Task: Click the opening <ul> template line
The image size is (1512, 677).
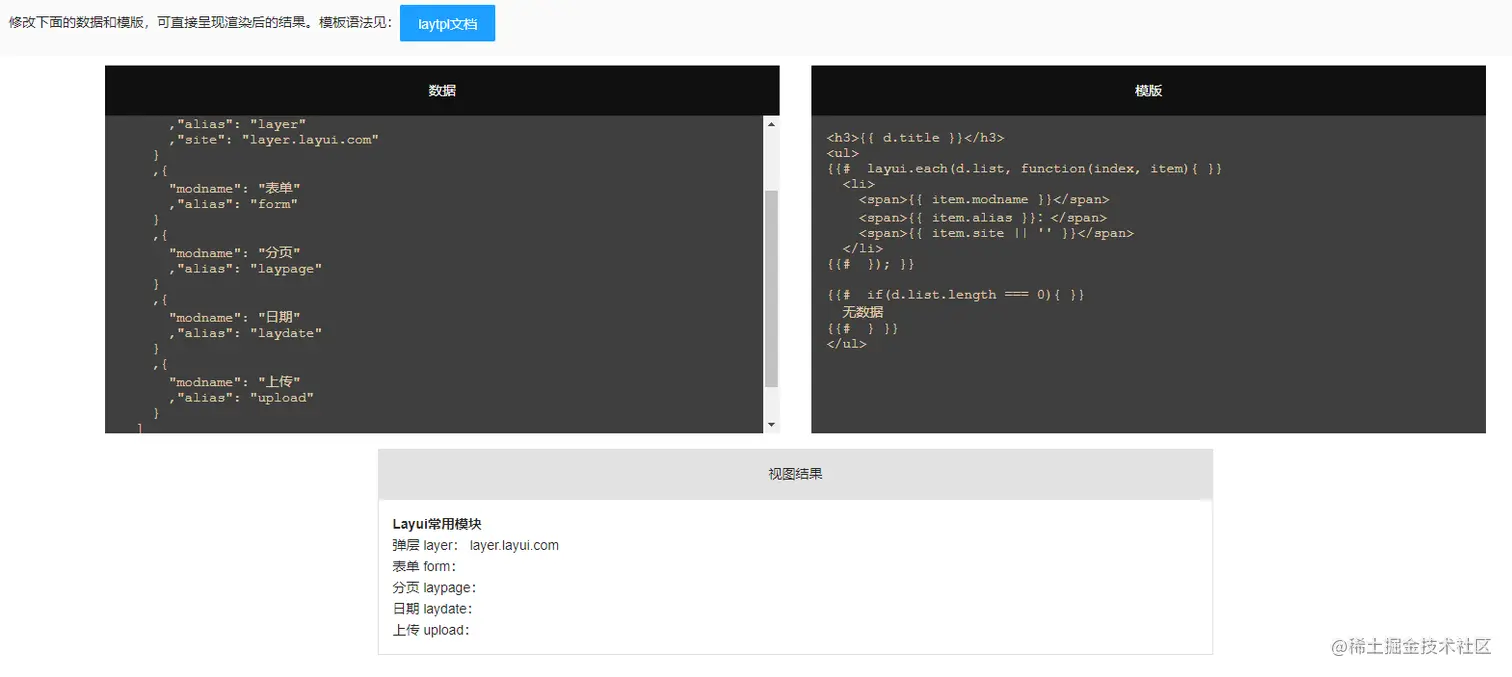Action: point(842,154)
